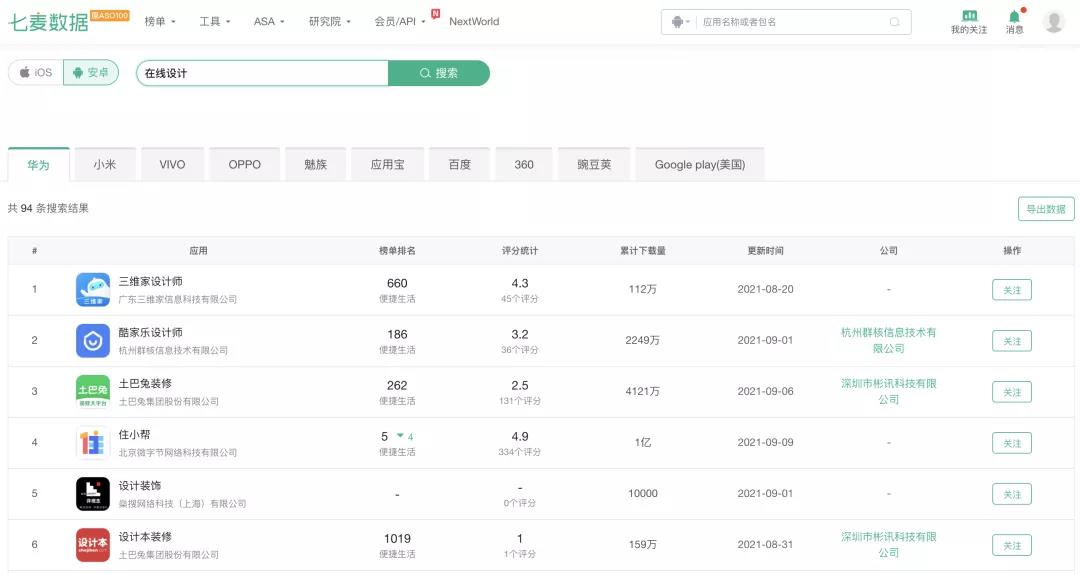Viewport: 1080px width, 574px height.
Task: Open the 土巴兔装修 app name
Action: 145,383
